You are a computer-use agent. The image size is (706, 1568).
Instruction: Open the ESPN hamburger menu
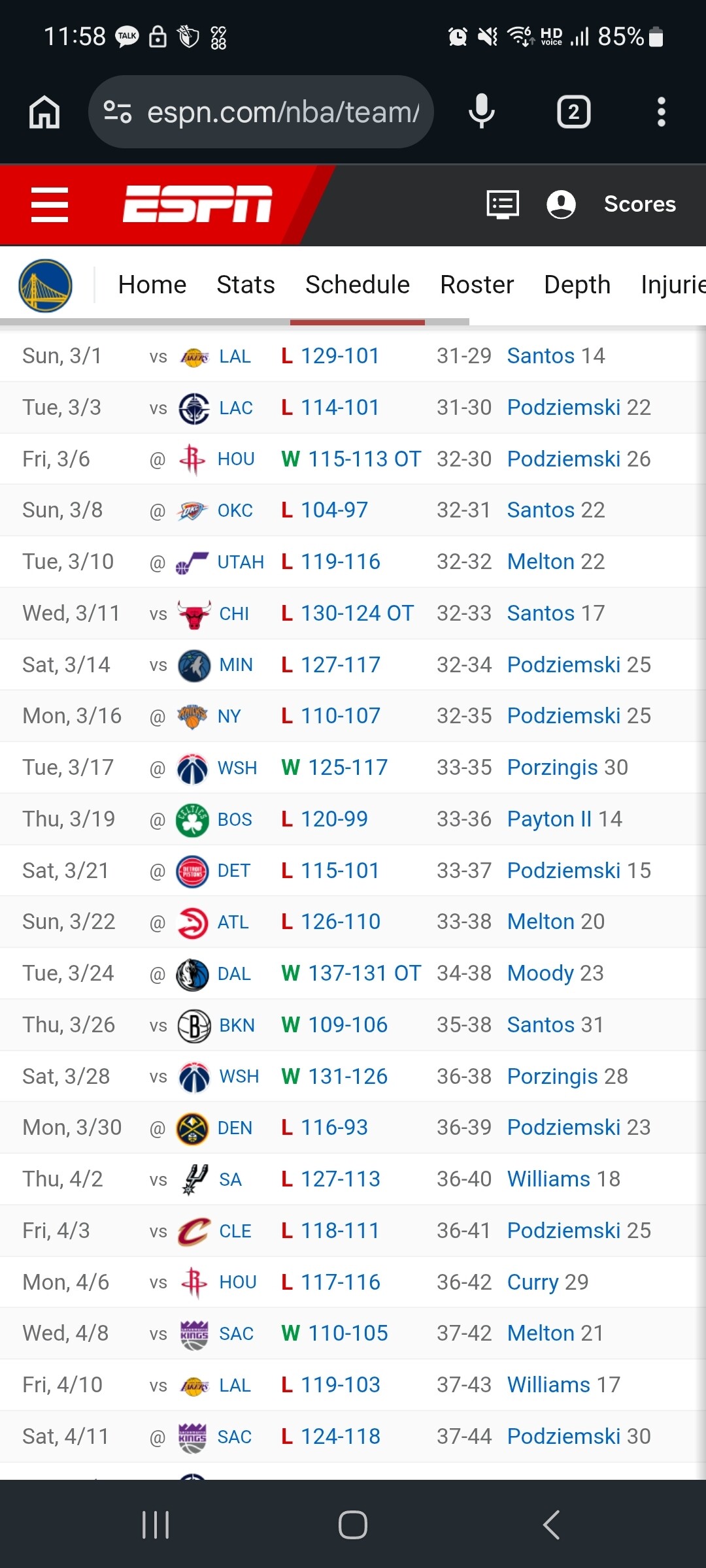pyautogui.click(x=50, y=204)
